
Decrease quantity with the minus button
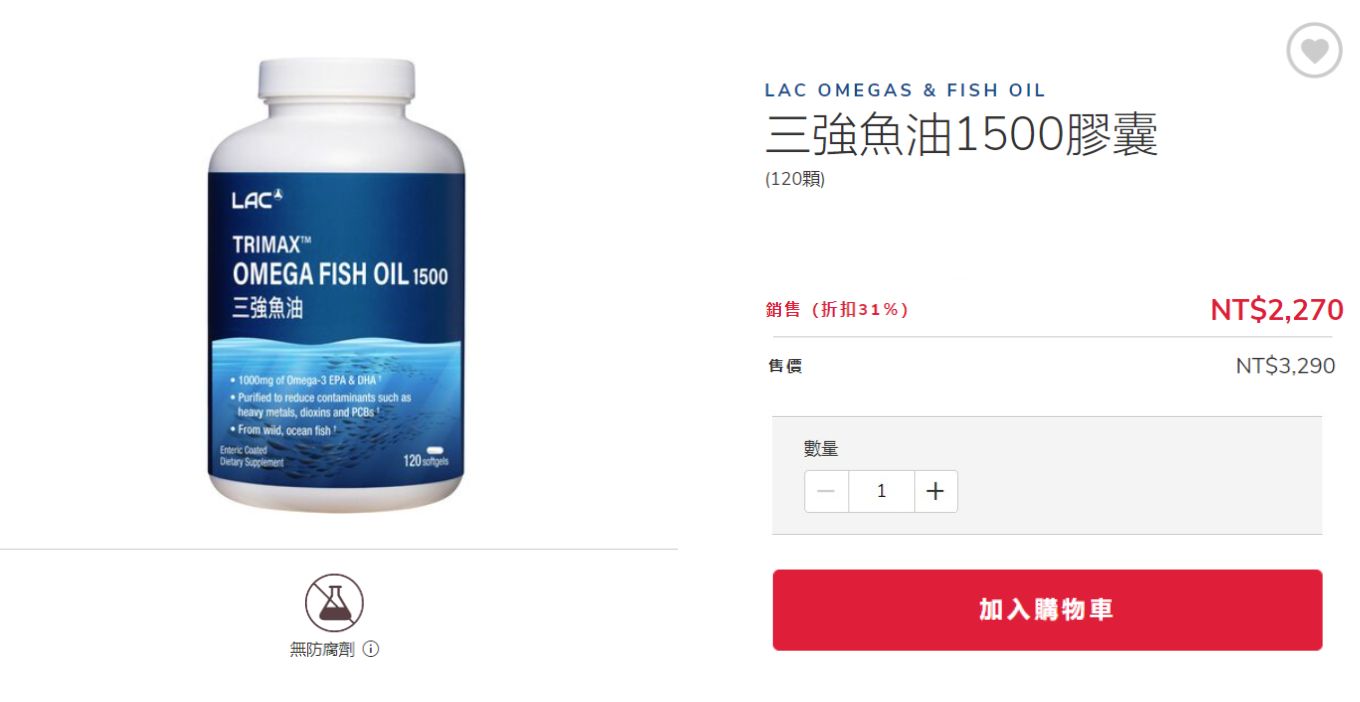[826, 491]
